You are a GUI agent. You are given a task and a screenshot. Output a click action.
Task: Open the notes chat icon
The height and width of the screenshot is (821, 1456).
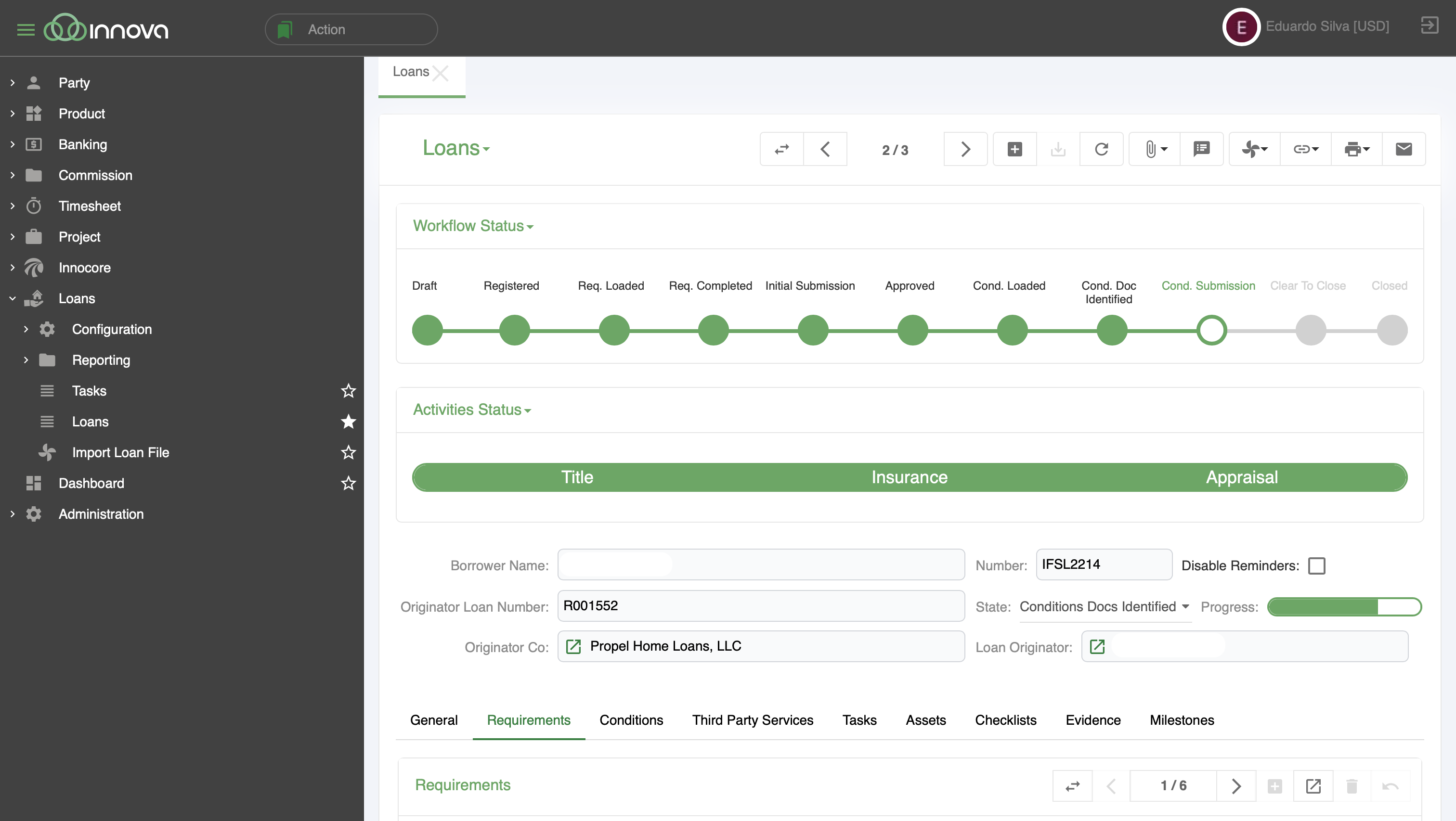pos(1201,149)
